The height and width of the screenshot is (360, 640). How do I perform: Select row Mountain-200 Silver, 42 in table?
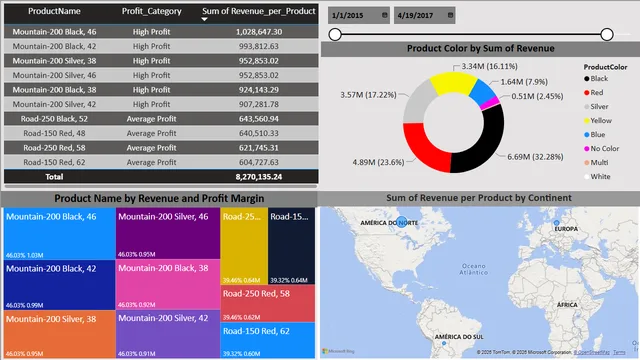[161, 104]
